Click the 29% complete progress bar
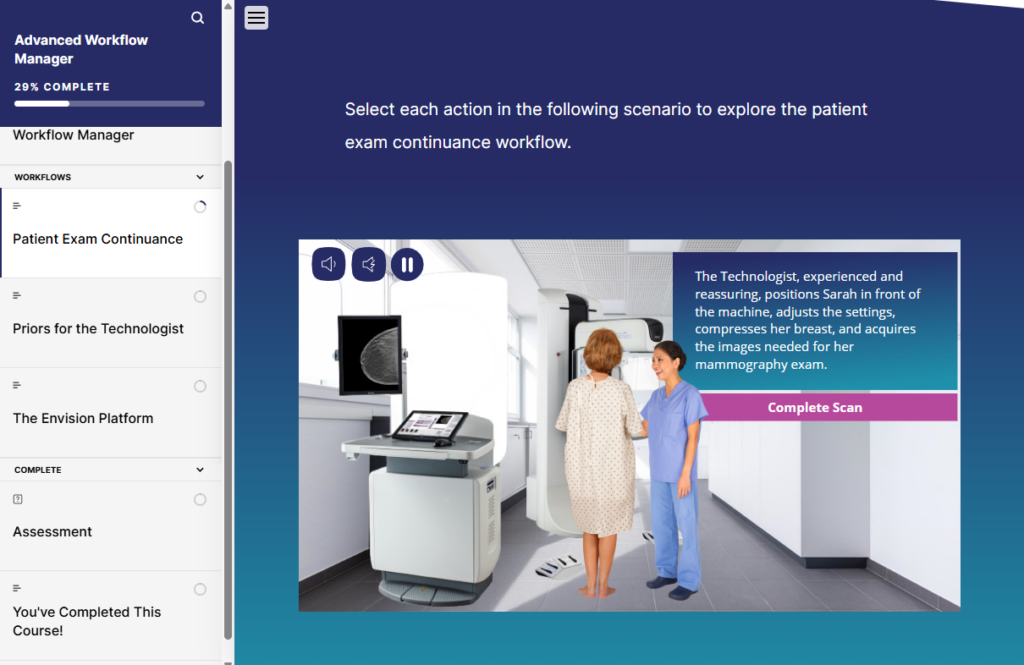This screenshot has width=1024, height=665. (109, 103)
